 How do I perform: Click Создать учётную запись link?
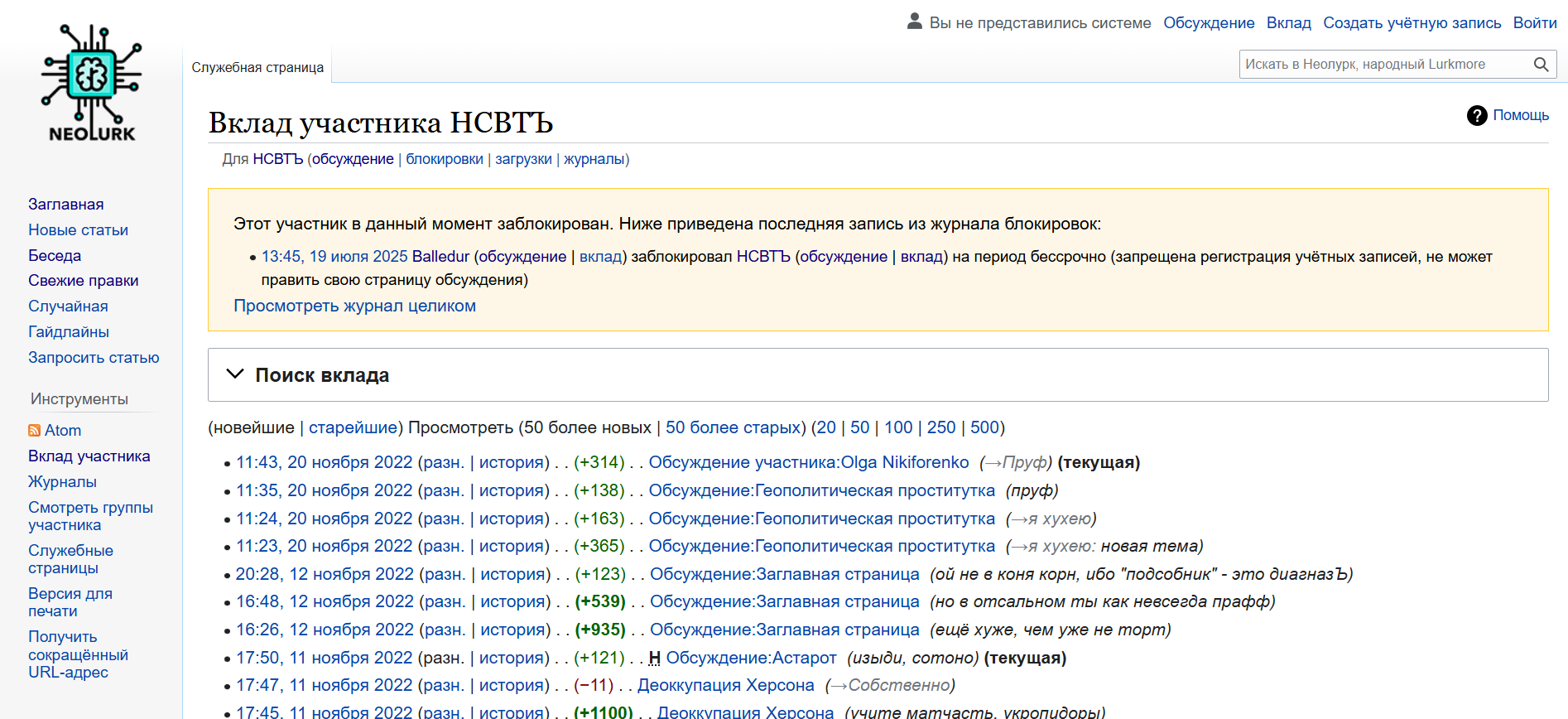(1412, 23)
